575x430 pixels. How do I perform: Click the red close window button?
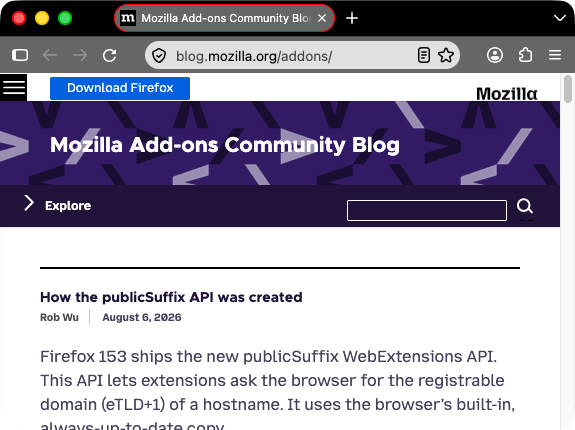[x=19, y=18]
